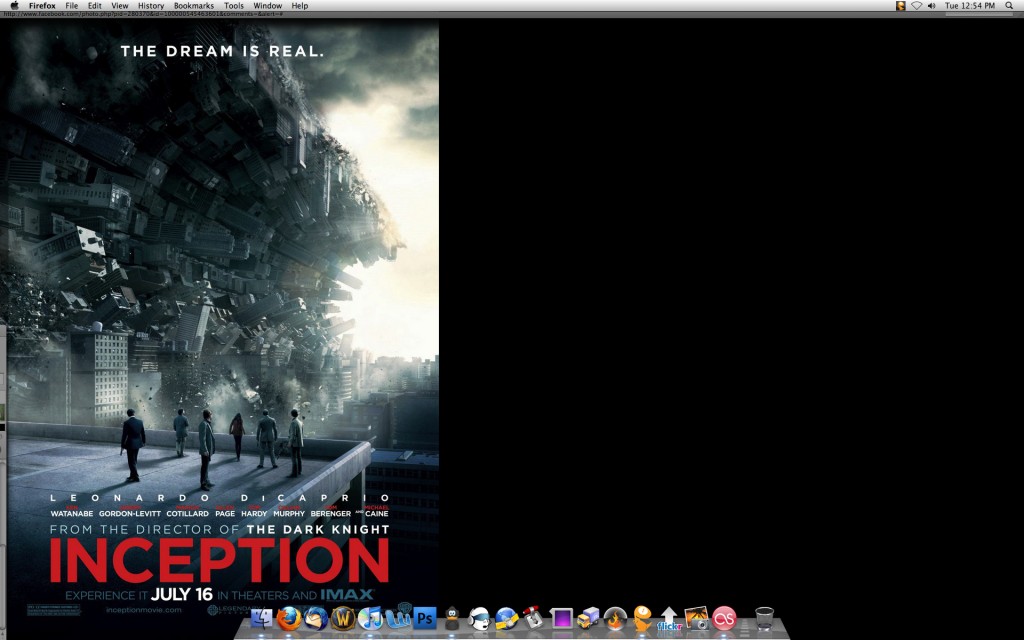This screenshot has width=1024, height=640.
Task: Open Thunderbird mail in the dock
Action: [316, 617]
